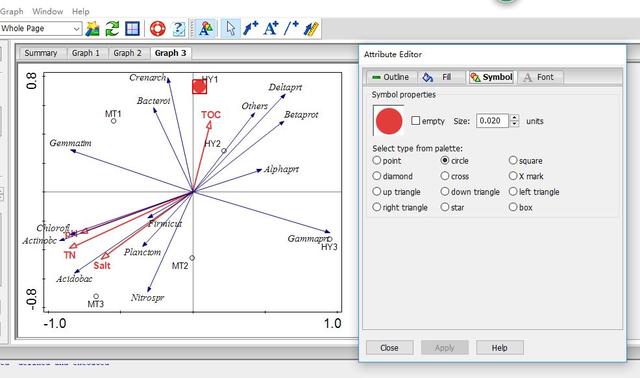This screenshot has width=640, height=378.
Task: Click the TN variable label
Action: (70, 255)
